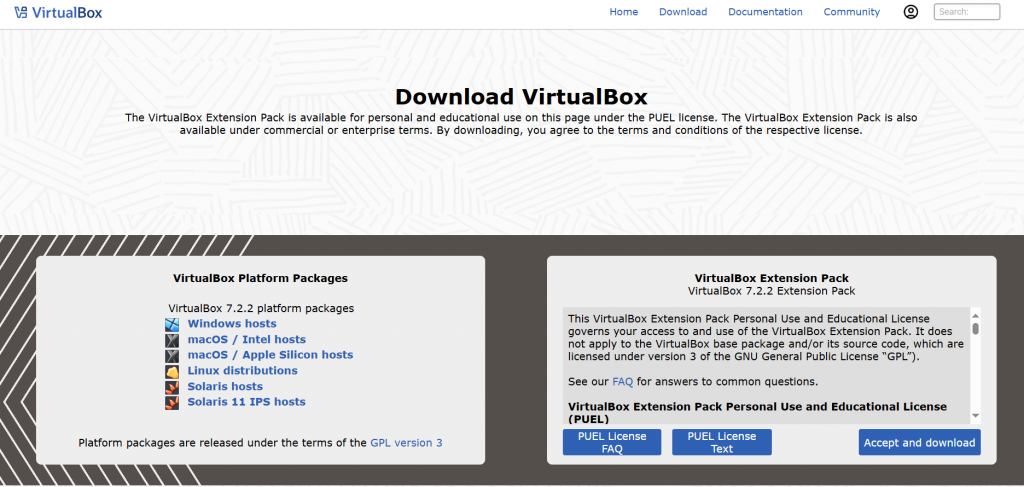The width and height of the screenshot is (1024, 487).
Task: Click the PUEL License Text button
Action: (722, 443)
